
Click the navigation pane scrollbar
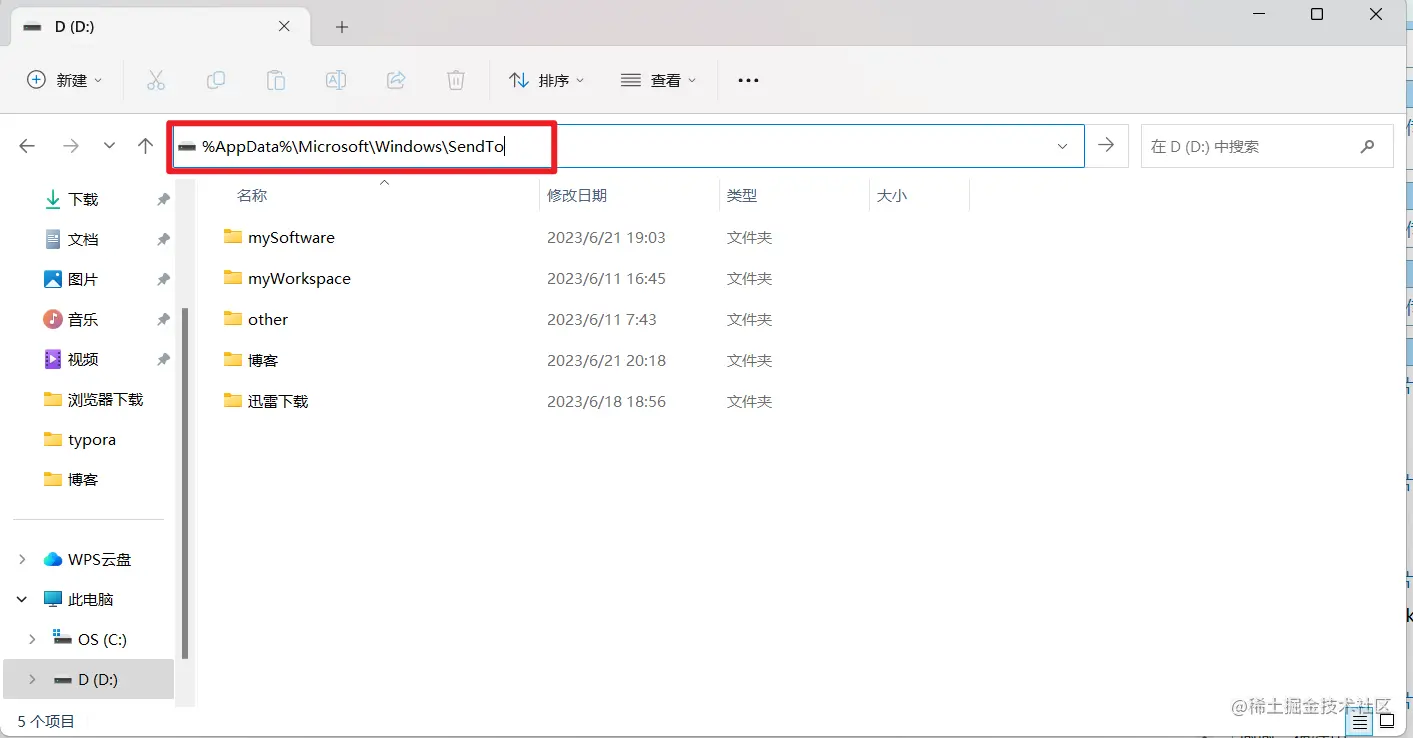(x=185, y=483)
